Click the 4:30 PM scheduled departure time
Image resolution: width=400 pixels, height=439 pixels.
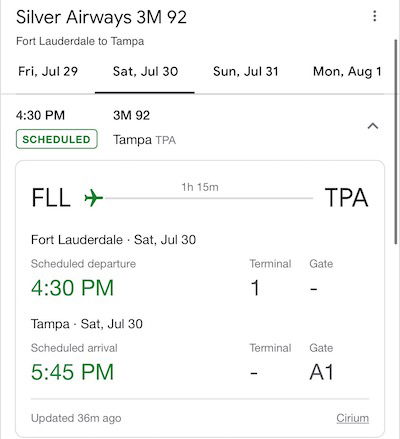tap(72, 288)
